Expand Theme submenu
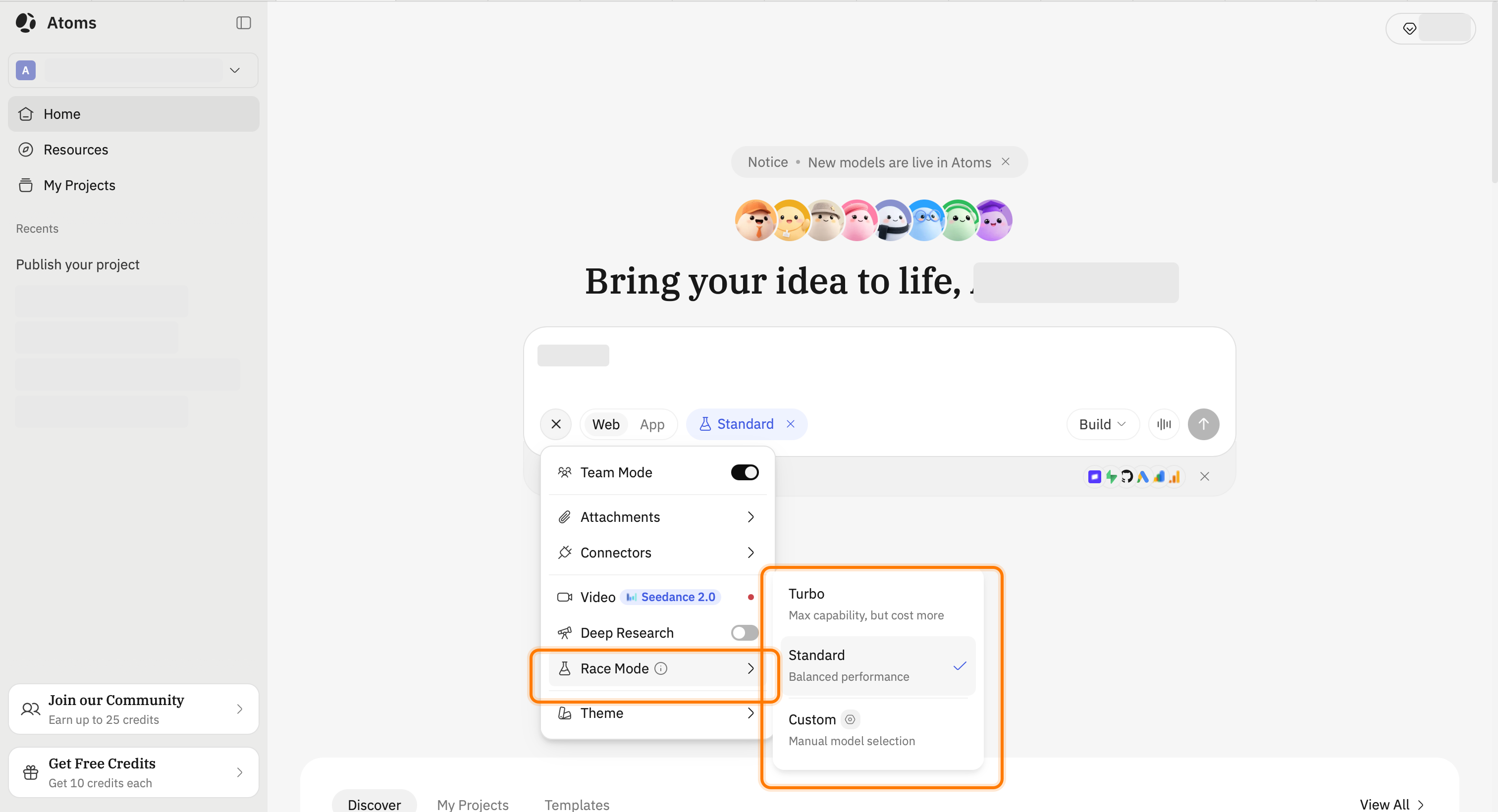 pos(657,713)
